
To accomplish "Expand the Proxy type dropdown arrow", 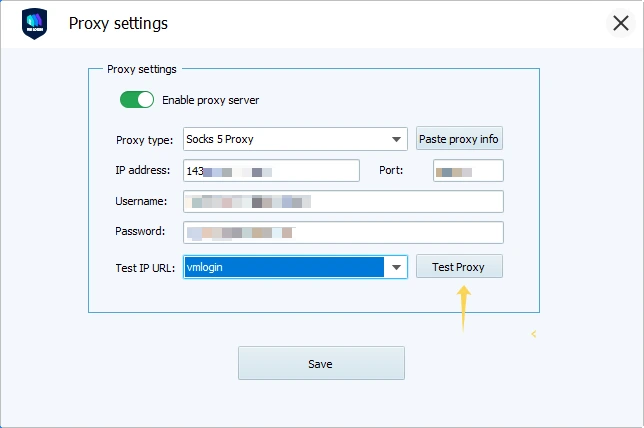I will [x=396, y=139].
